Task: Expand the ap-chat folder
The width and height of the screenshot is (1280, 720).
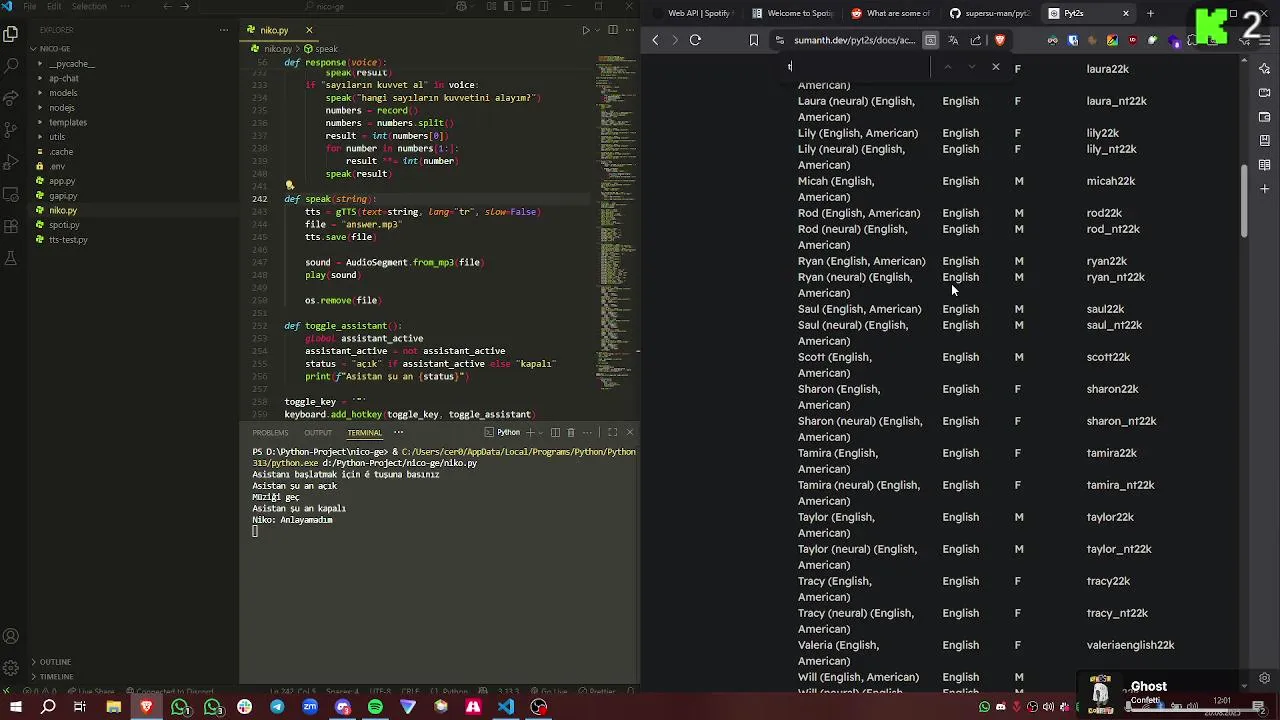Action: coord(64,78)
